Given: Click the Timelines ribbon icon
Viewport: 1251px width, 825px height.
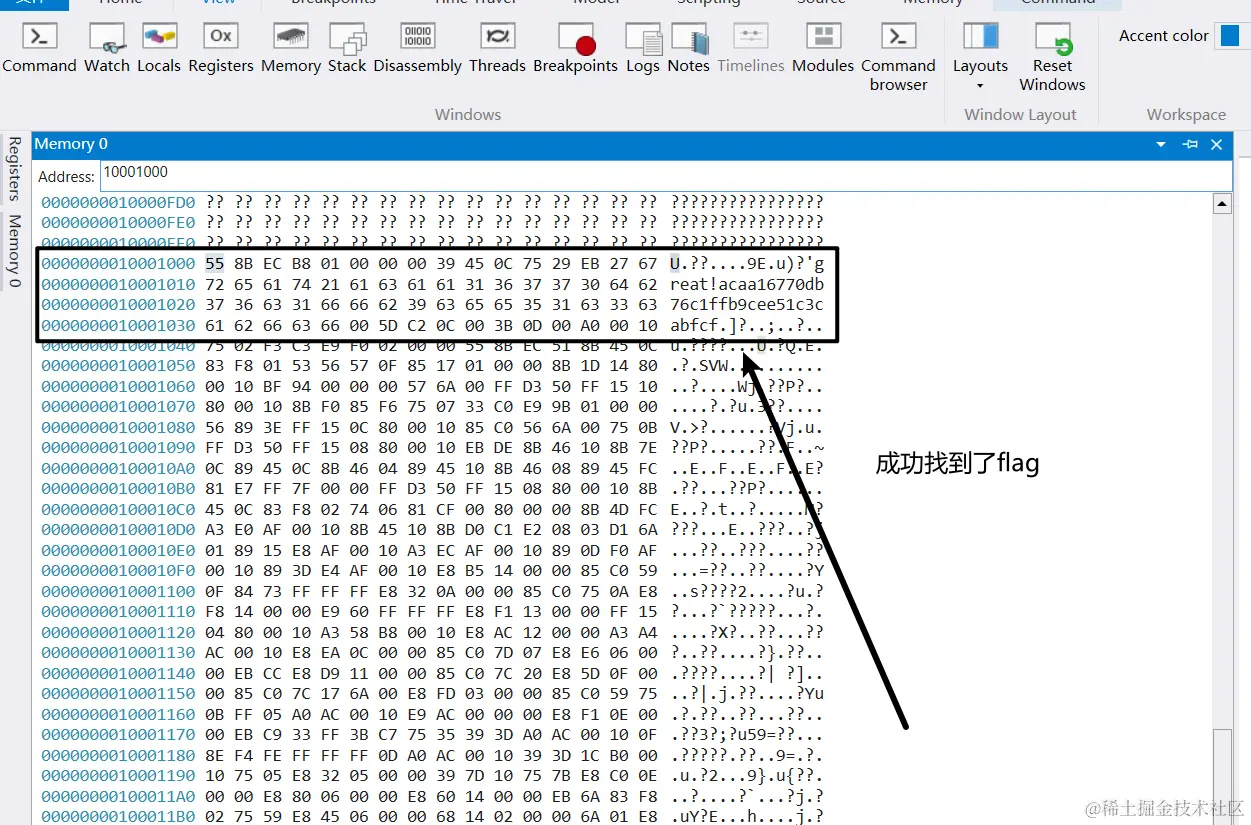Looking at the screenshot, I should [750, 48].
